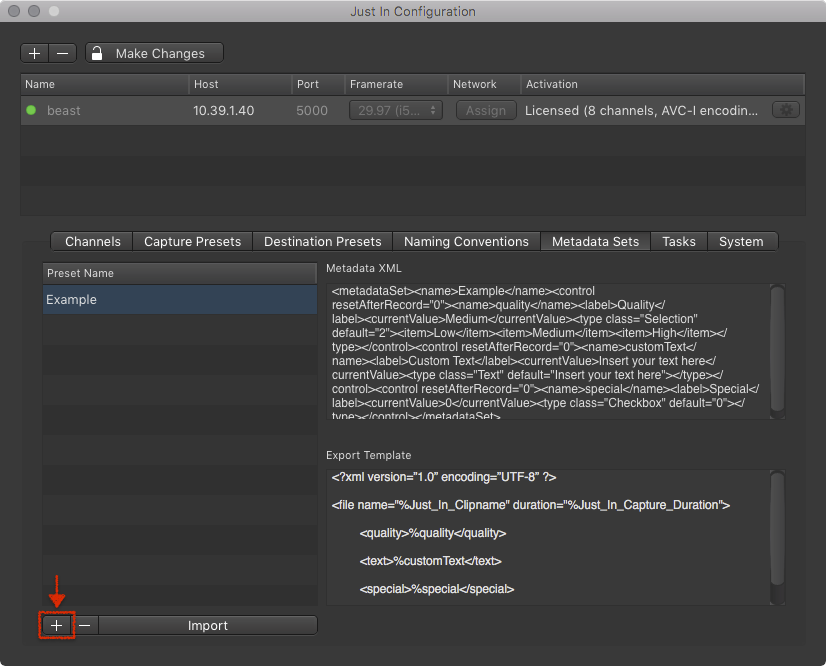This screenshot has width=826, height=666.
Task: Click the Preset Name column header
Action: pos(180,273)
